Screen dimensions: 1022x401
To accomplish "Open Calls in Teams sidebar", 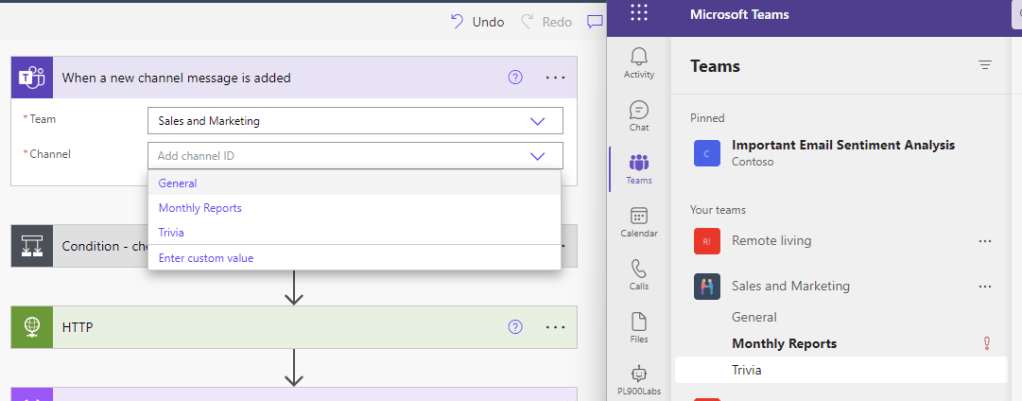I will [639, 275].
